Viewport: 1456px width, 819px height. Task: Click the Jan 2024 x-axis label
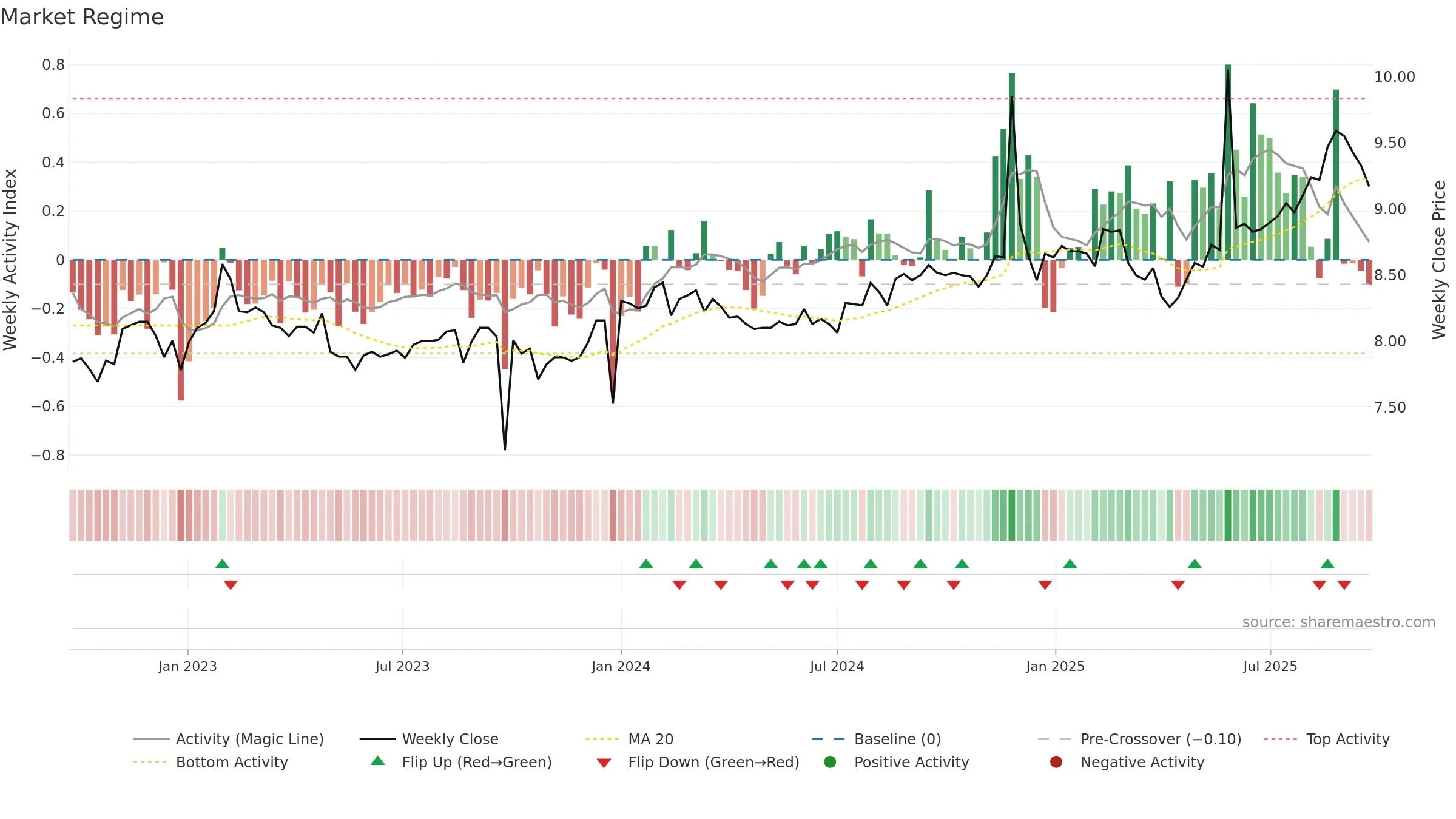pyautogui.click(x=621, y=666)
